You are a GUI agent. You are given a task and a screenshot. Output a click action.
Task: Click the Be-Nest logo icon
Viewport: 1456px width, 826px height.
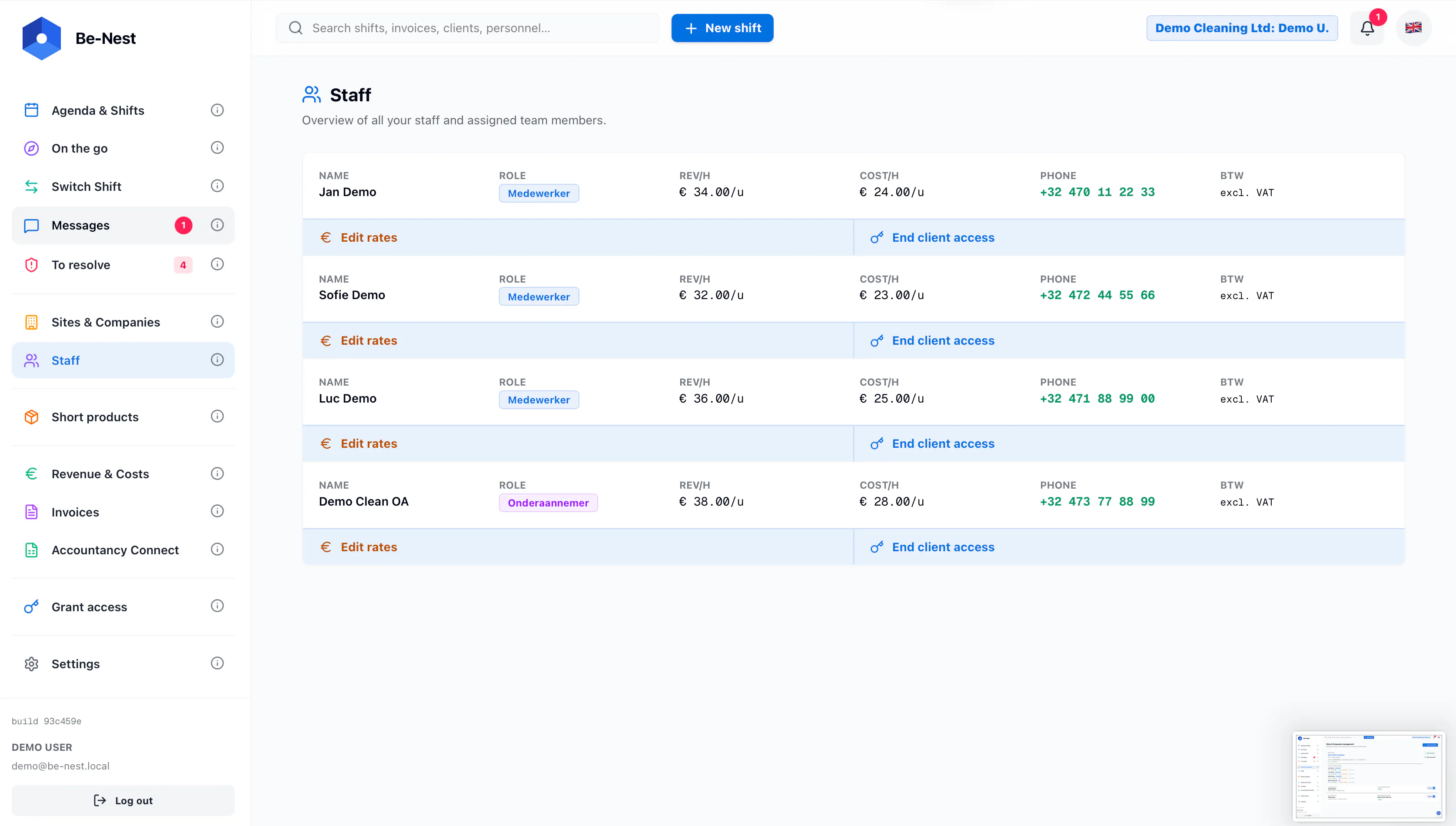click(x=41, y=38)
